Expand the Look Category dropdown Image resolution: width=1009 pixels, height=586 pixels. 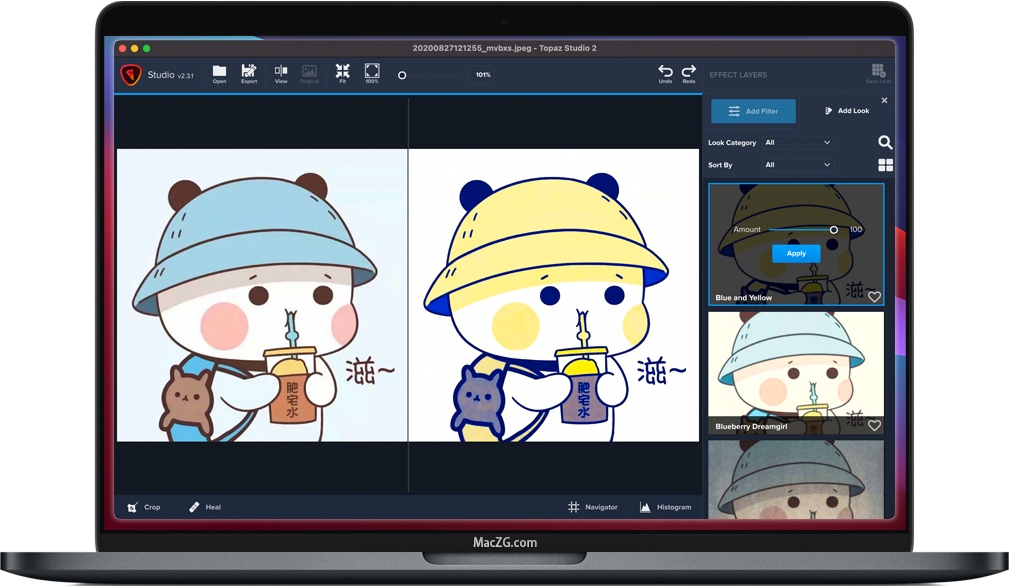coord(797,143)
